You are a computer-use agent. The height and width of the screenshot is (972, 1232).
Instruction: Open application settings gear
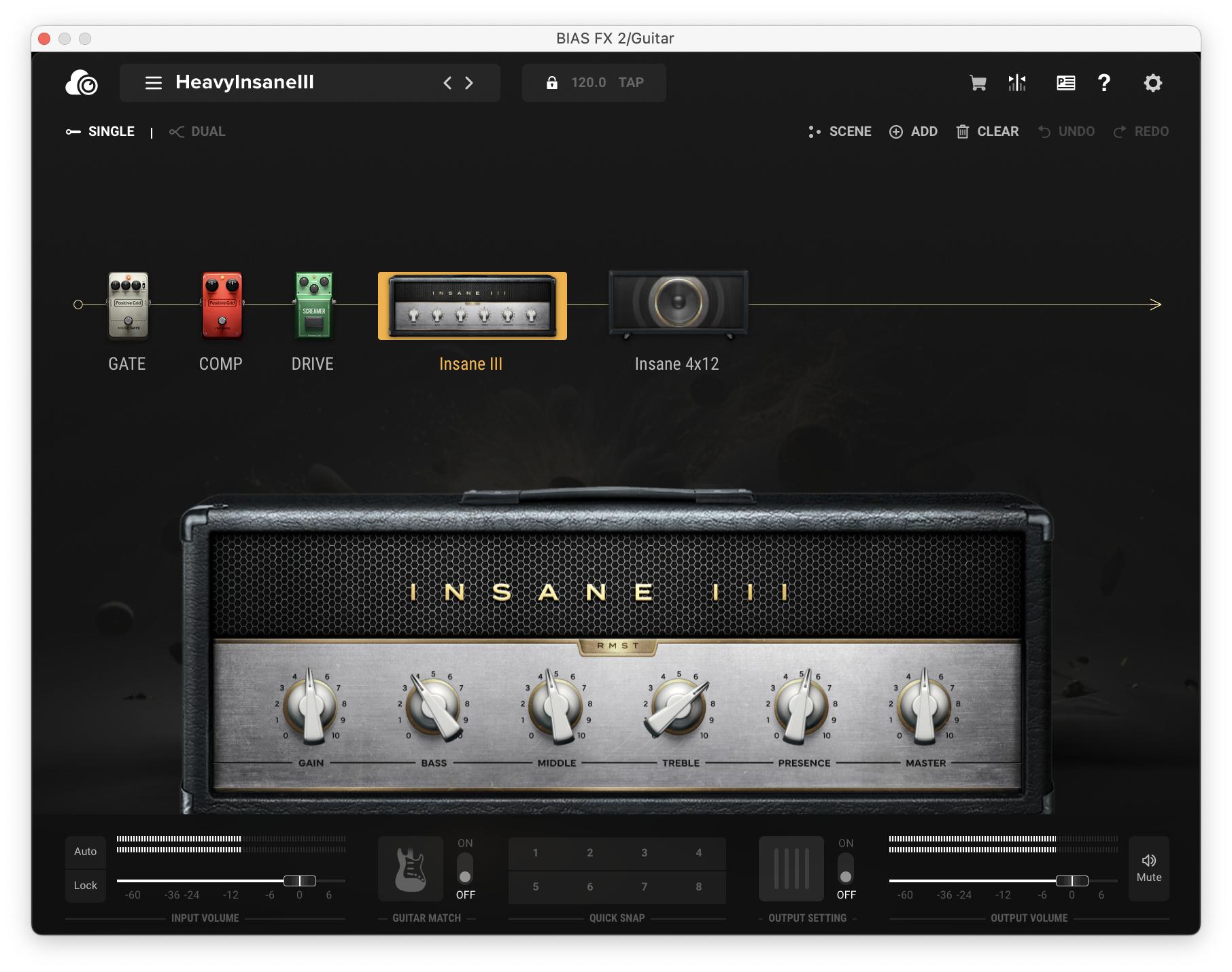[1152, 83]
